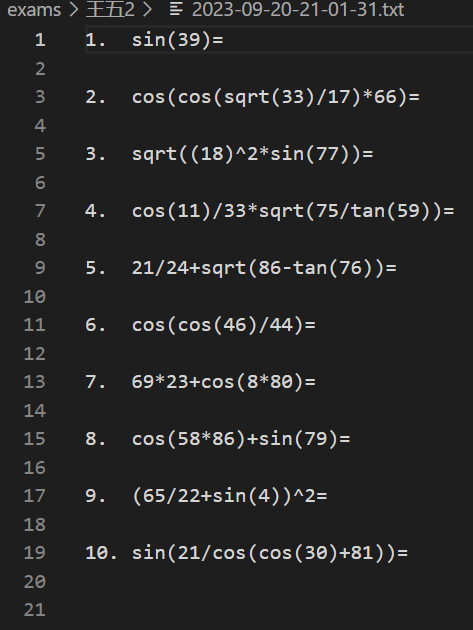Place cursor after cos(11)/33*sqrt(75/tan(59))=
Screen dimensions: 473x630
pyautogui.click(x=455, y=211)
